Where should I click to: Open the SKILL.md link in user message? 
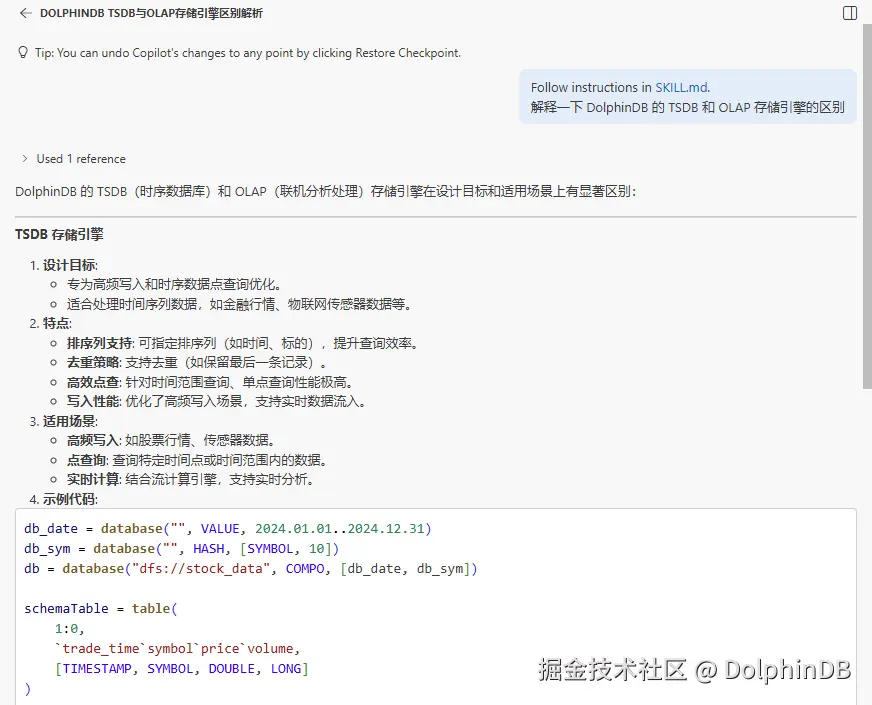pos(682,87)
